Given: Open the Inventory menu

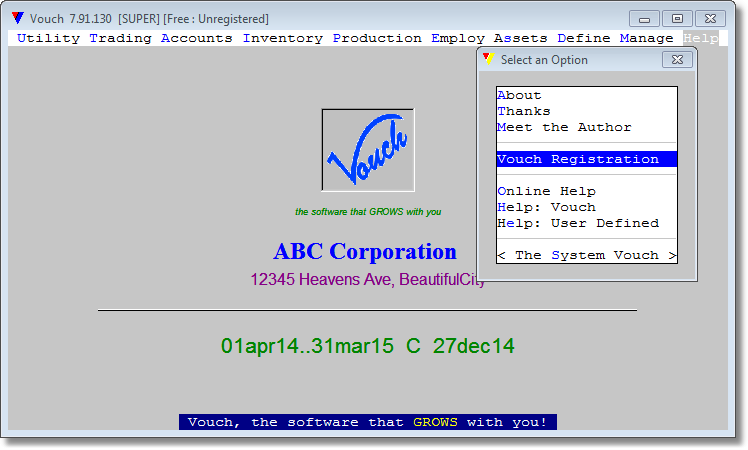Looking at the screenshot, I should pos(282,38).
